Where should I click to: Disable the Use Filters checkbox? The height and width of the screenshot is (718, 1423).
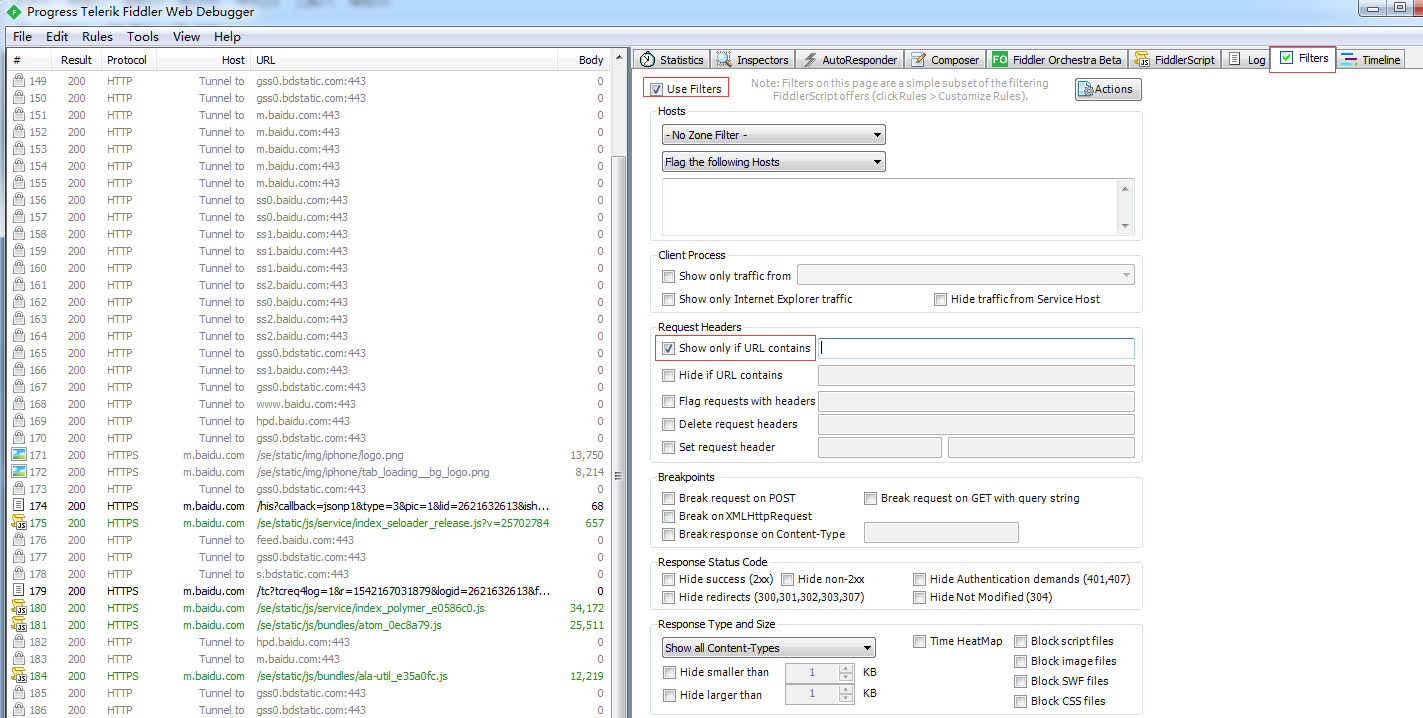(x=656, y=89)
